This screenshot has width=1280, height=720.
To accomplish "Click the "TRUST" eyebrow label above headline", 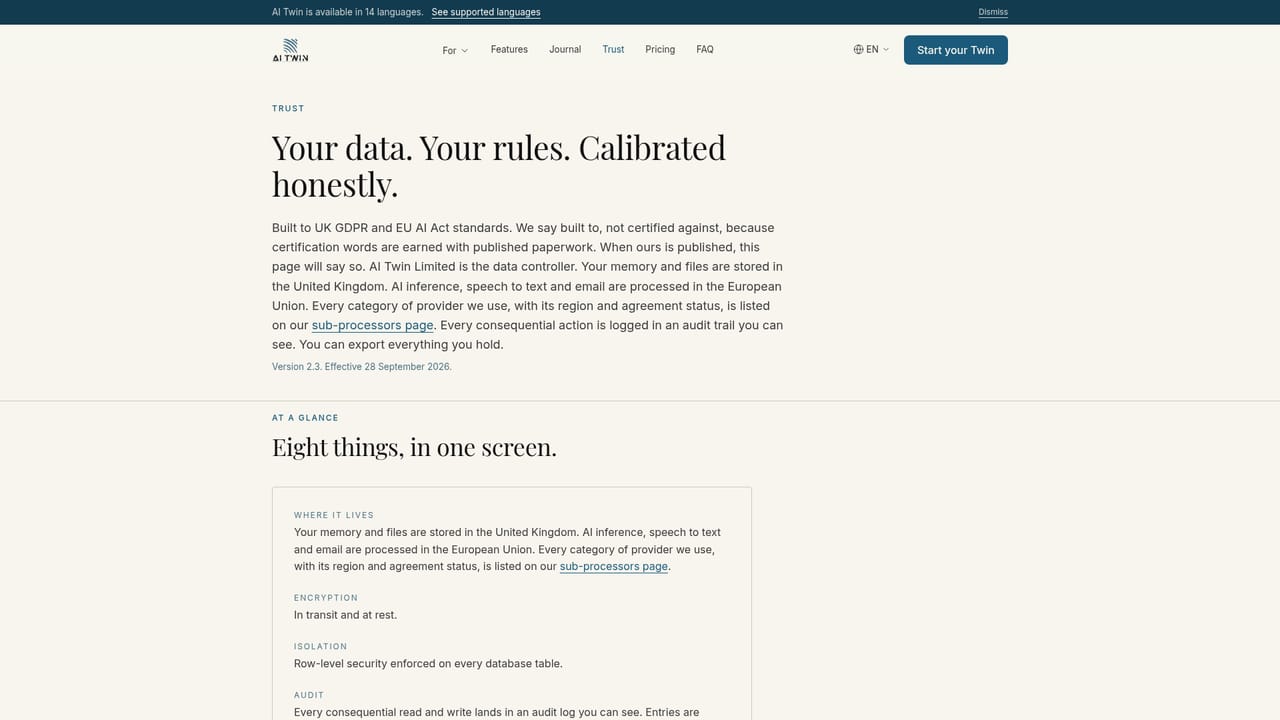I will tap(288, 108).
